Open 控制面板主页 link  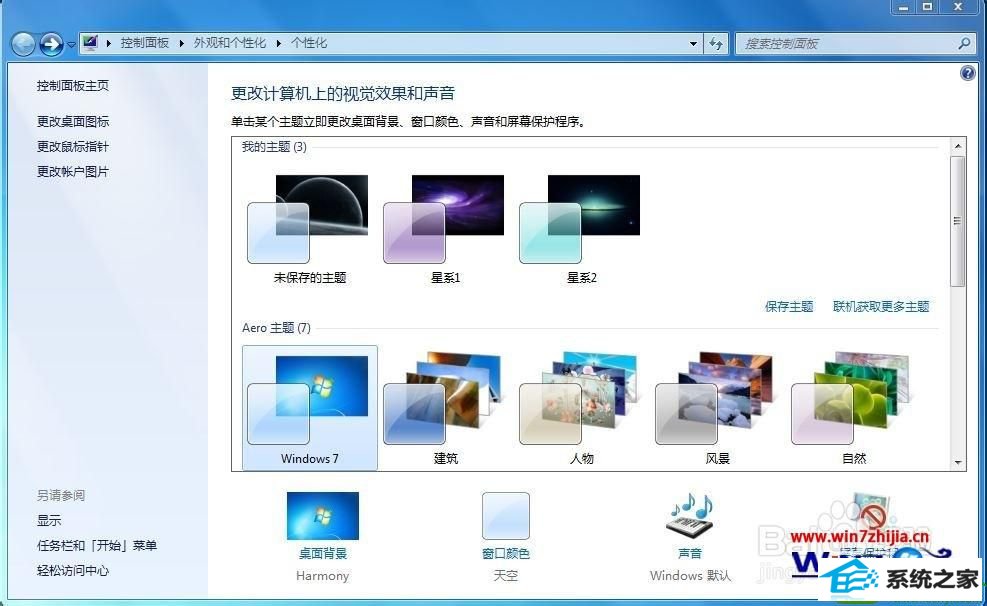[x=73, y=86]
